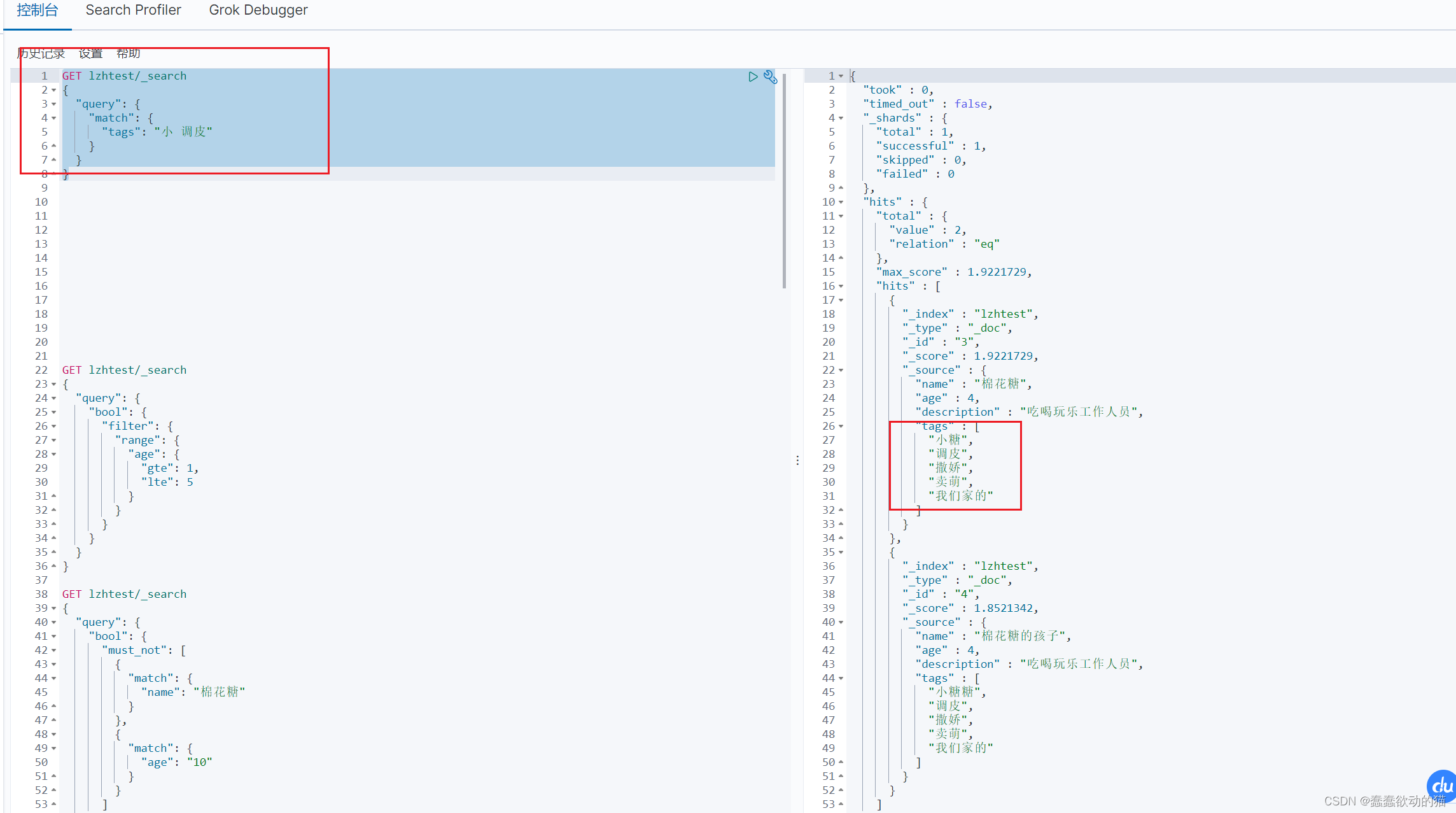This screenshot has height=813, width=1456.
Task: Collapse the range block at editor line 27
Action: [x=54, y=441]
